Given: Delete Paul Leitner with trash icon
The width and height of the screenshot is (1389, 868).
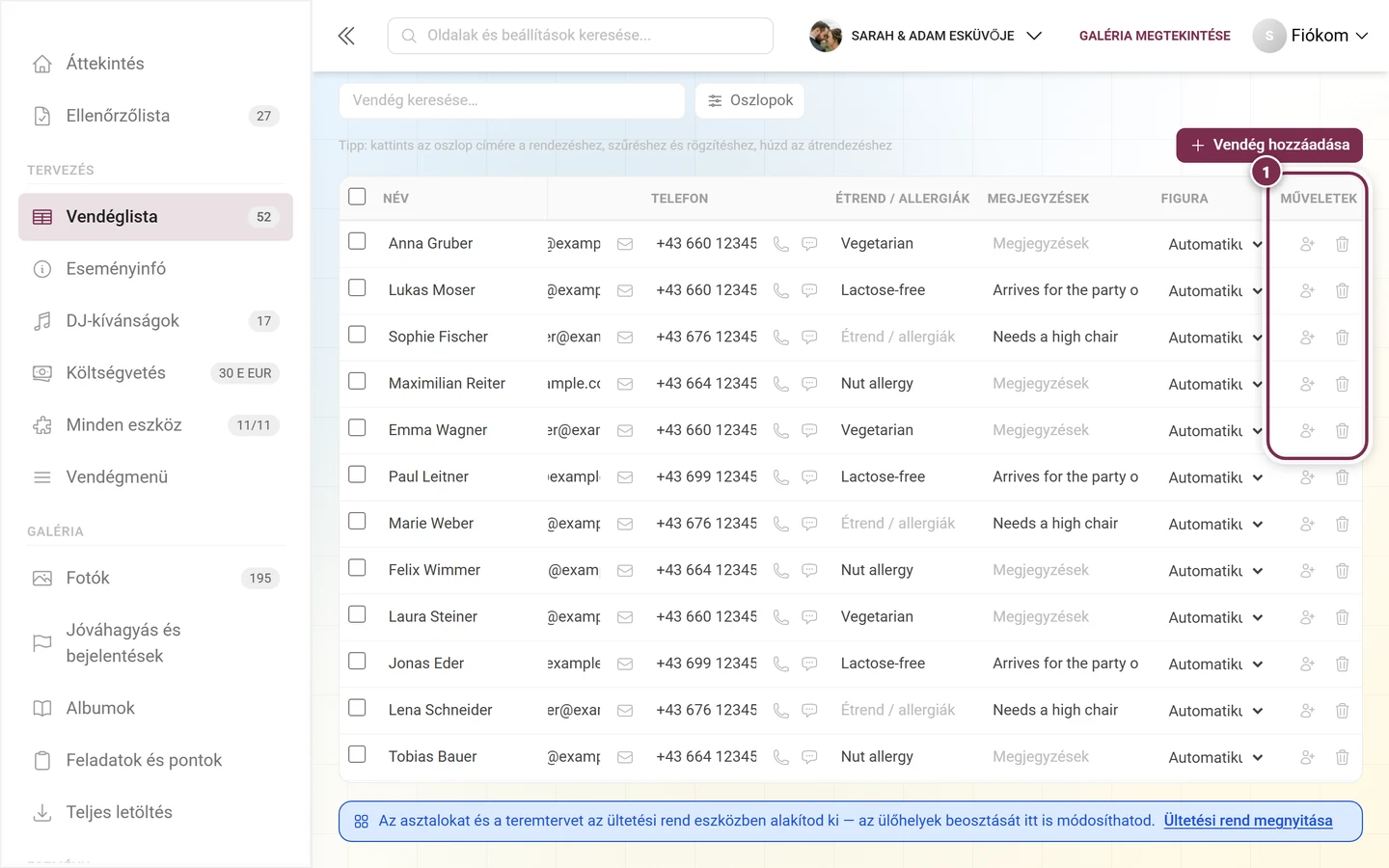Looking at the screenshot, I should tap(1342, 477).
